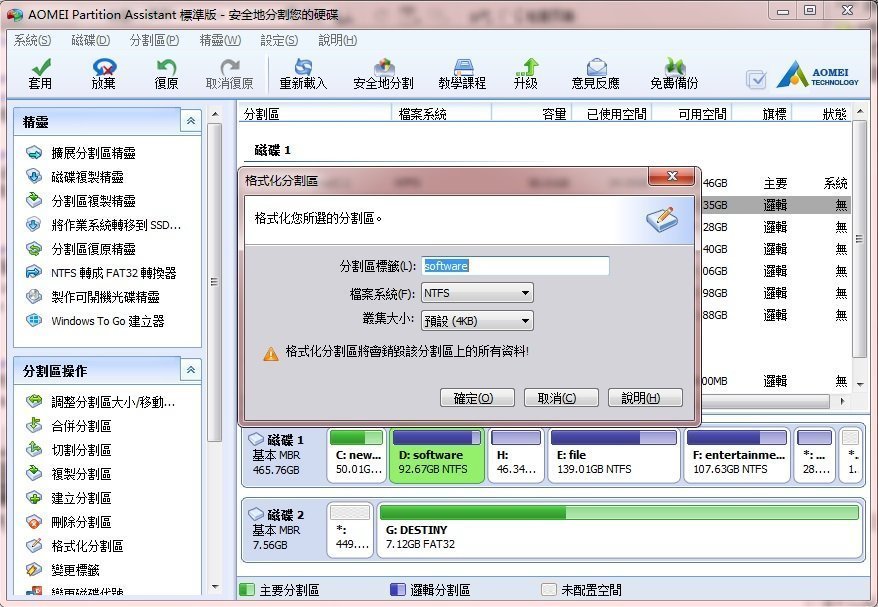Select the D: software partition block

437,454
